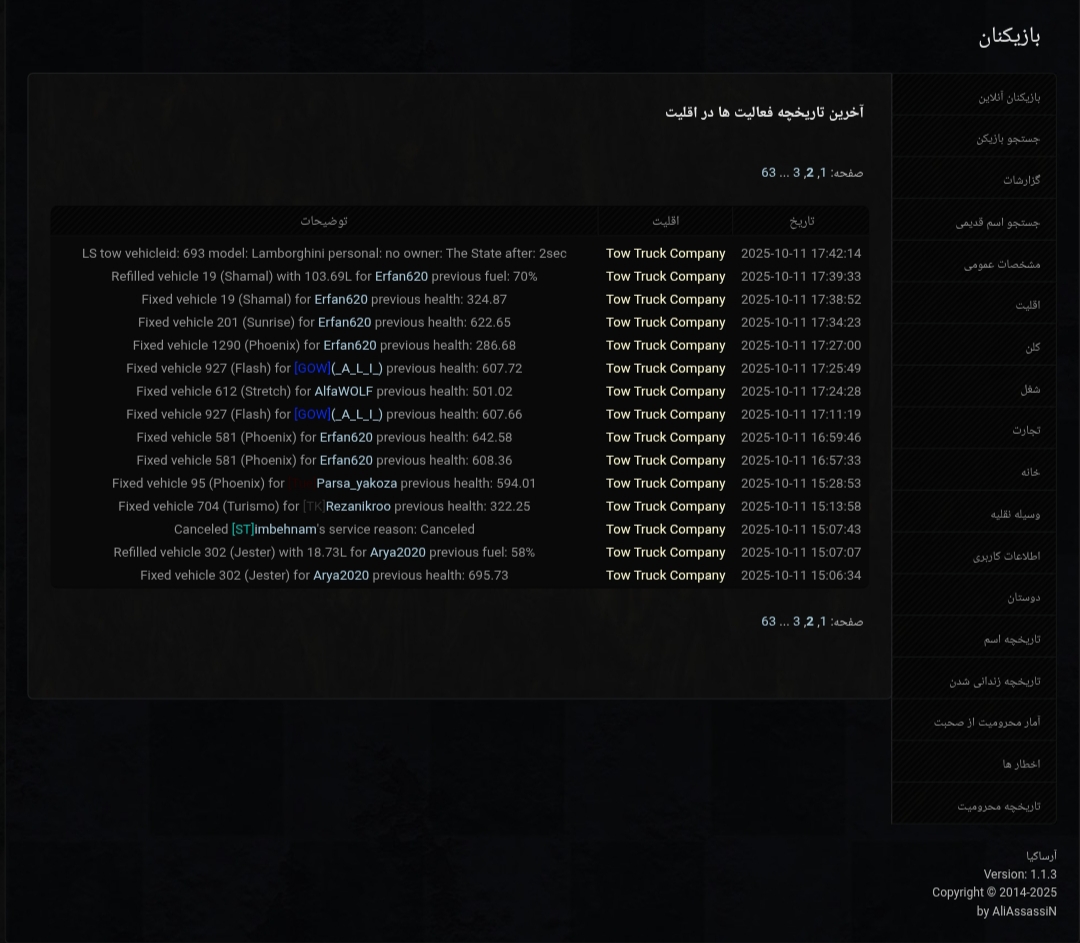Image resolution: width=1080 pixels, height=943 pixels.
Task: Open جستجو اسم قدیمی menu entry
Action: point(997,222)
